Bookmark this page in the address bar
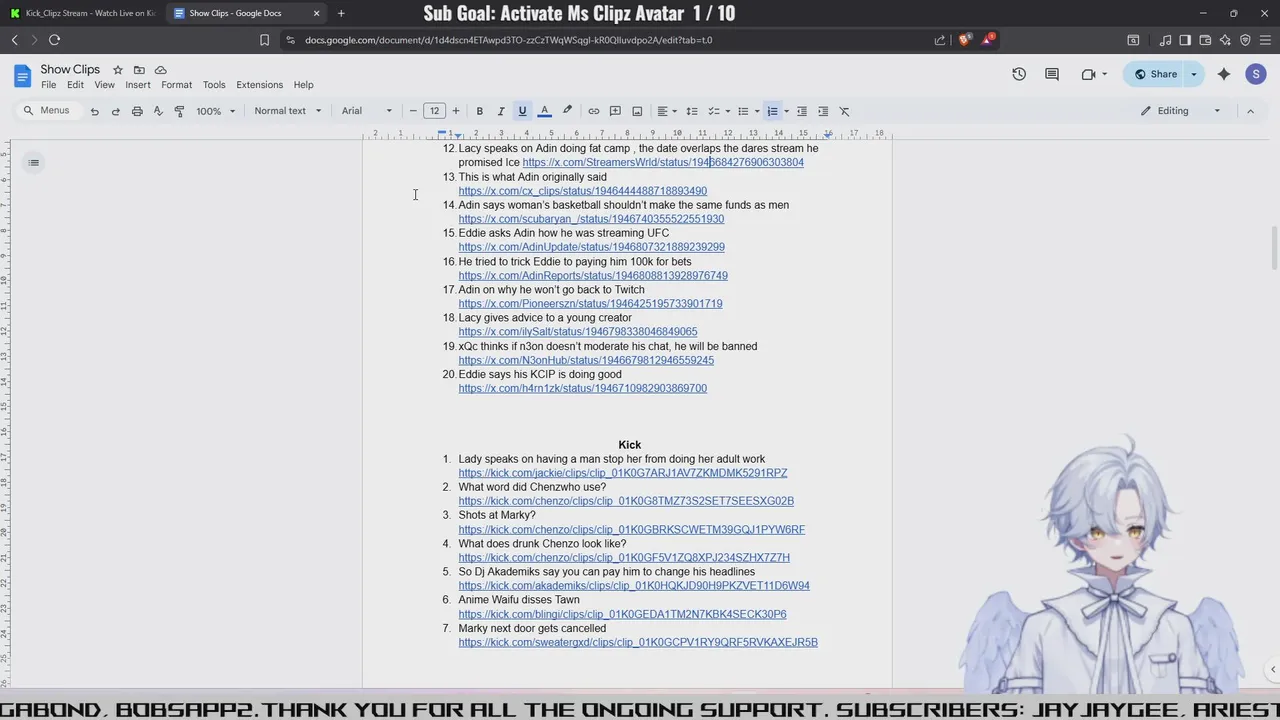1280x720 pixels. pos(264,40)
